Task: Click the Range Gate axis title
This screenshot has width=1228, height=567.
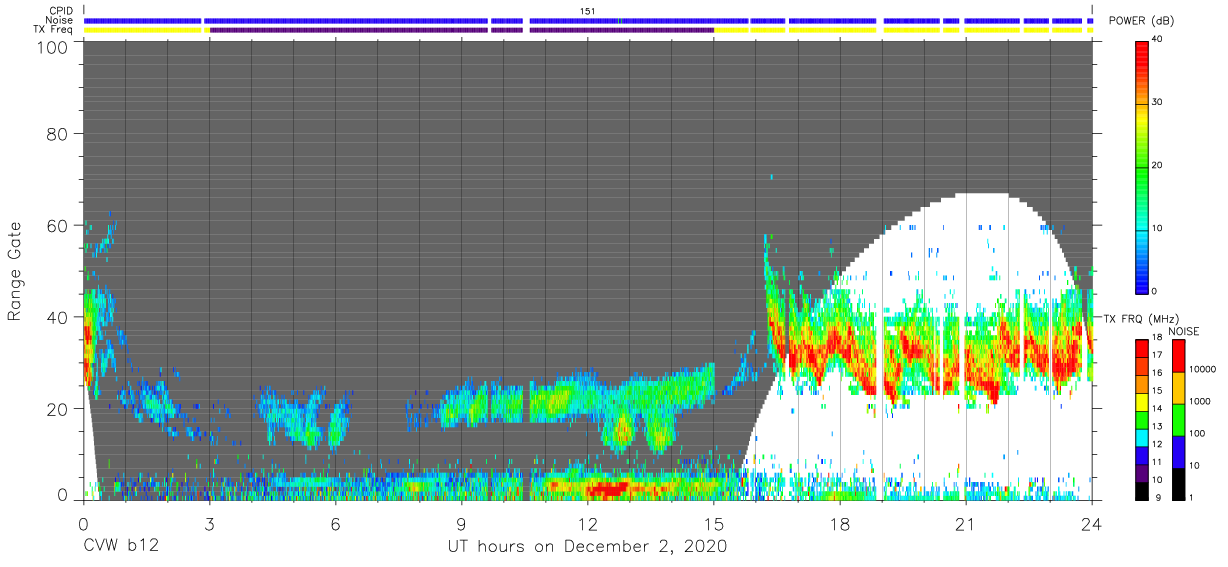Action: (15, 271)
